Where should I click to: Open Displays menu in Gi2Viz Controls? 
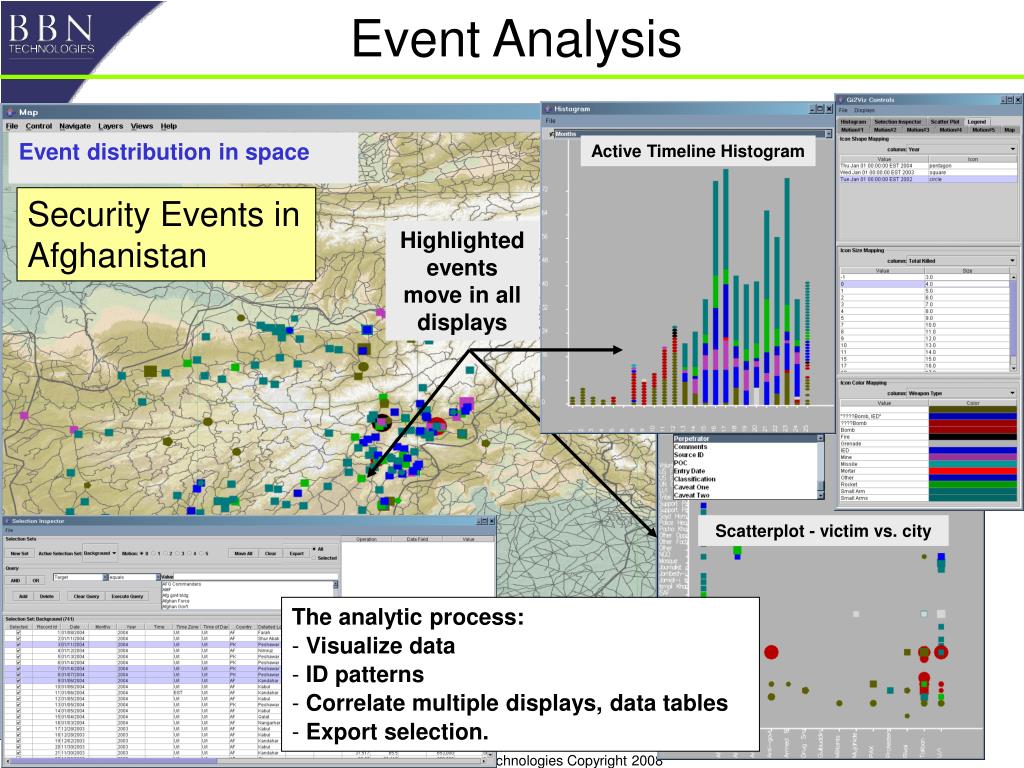[x=865, y=110]
